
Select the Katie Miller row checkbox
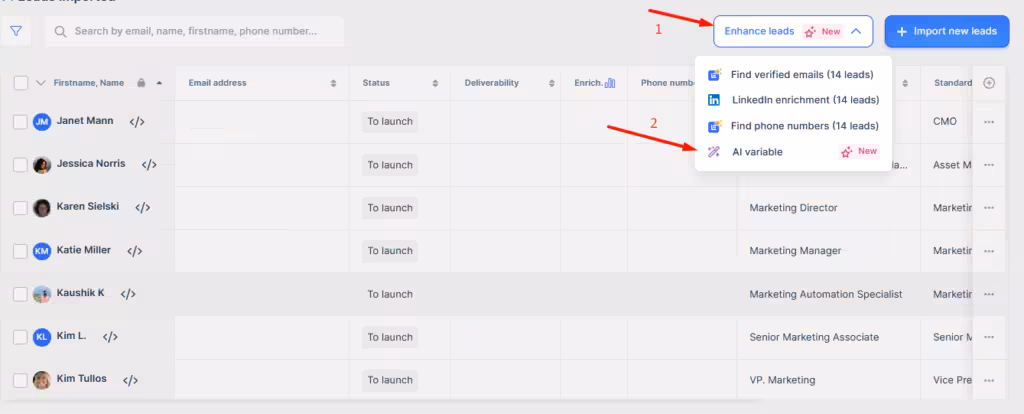pos(20,251)
